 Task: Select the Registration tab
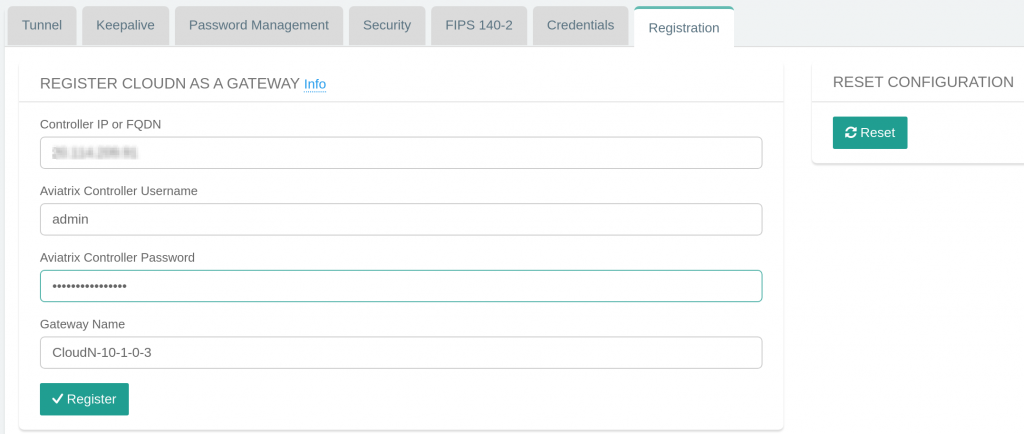pos(684,27)
